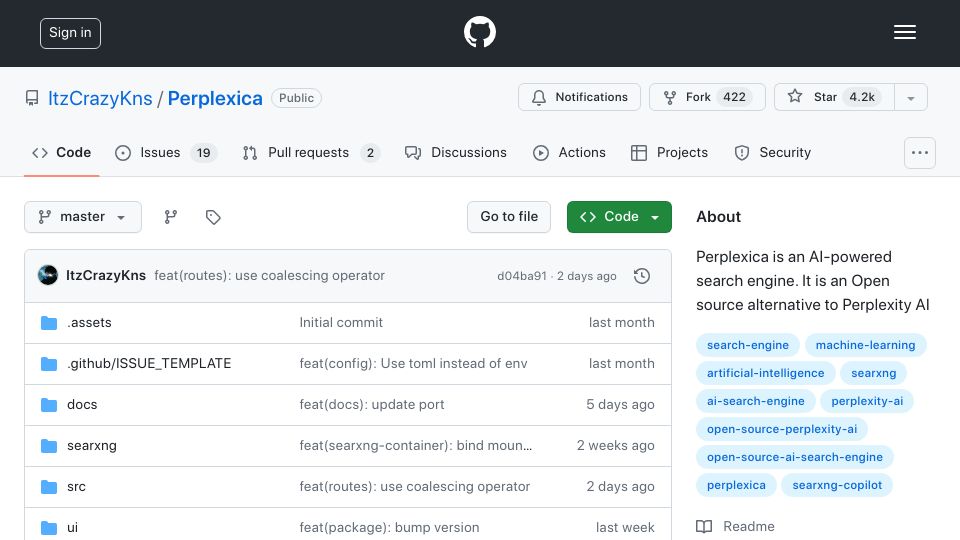960x540 pixels.
Task: View tags via the tag icon
Action: tap(213, 217)
